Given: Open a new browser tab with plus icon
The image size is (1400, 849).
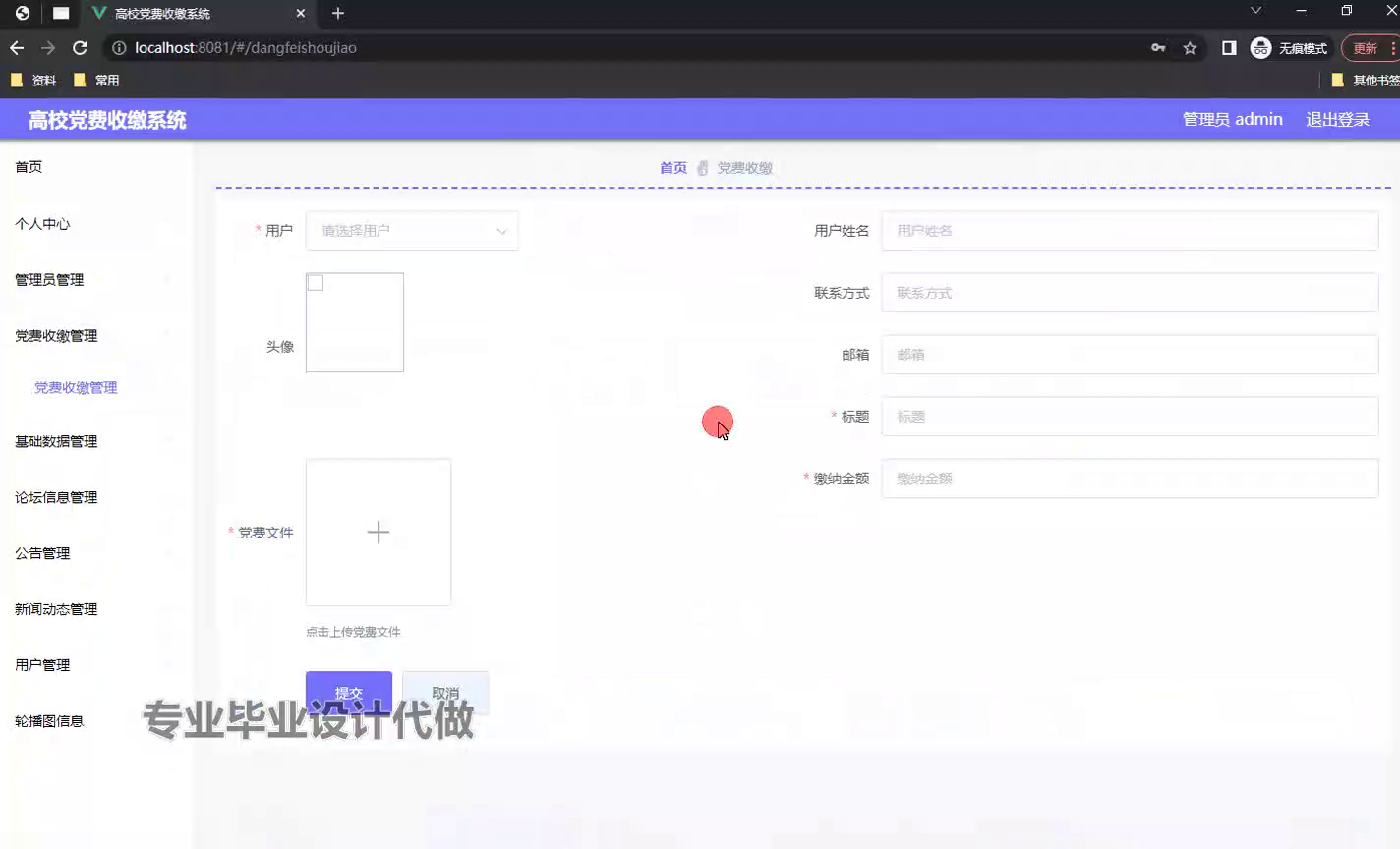Looking at the screenshot, I should [x=338, y=13].
